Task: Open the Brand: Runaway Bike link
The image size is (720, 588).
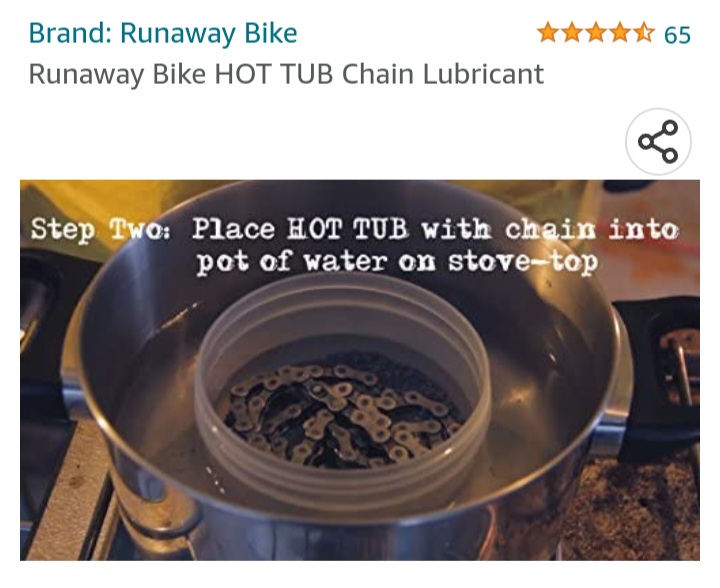Action: [163, 34]
